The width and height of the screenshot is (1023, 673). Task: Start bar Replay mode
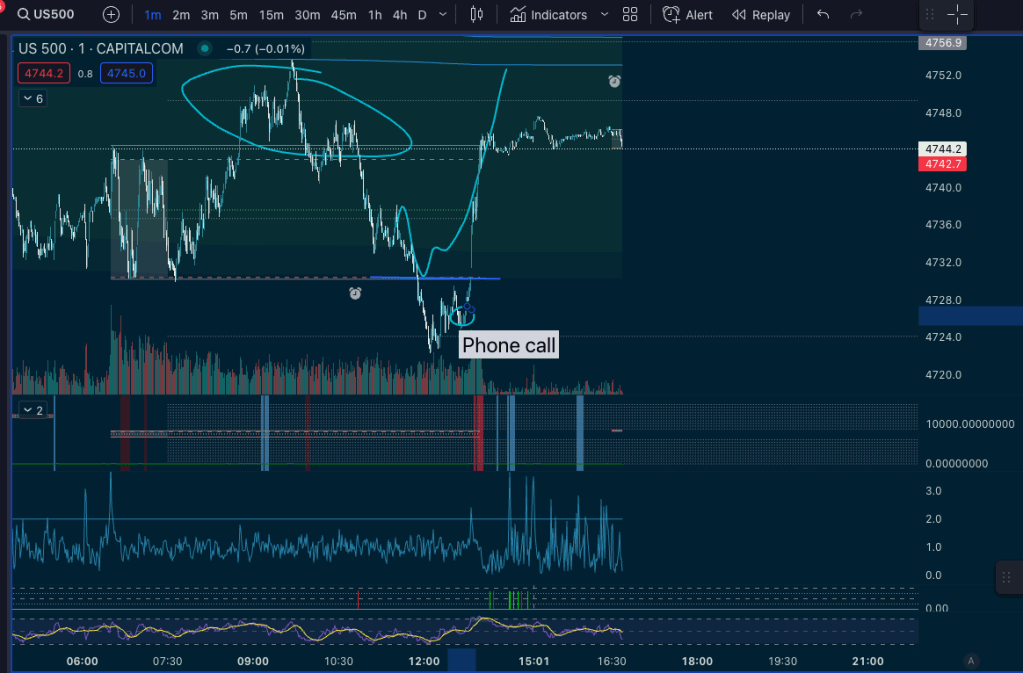tap(760, 15)
